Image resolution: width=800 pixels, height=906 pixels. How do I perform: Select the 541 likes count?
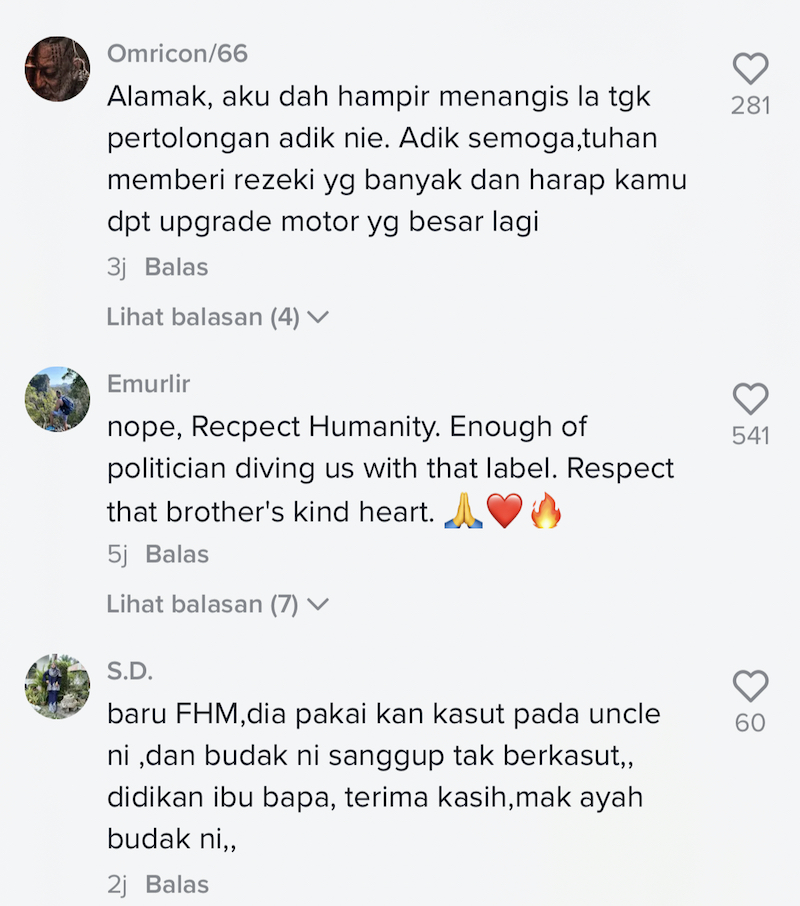[x=750, y=436]
